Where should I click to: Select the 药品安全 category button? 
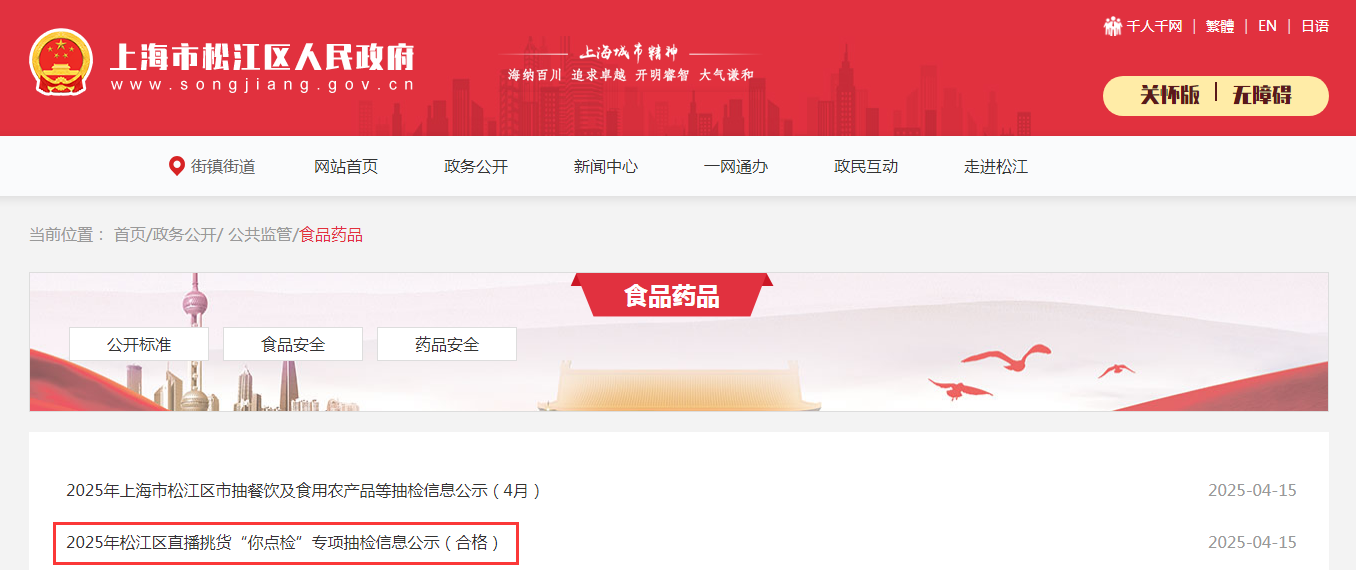[447, 344]
